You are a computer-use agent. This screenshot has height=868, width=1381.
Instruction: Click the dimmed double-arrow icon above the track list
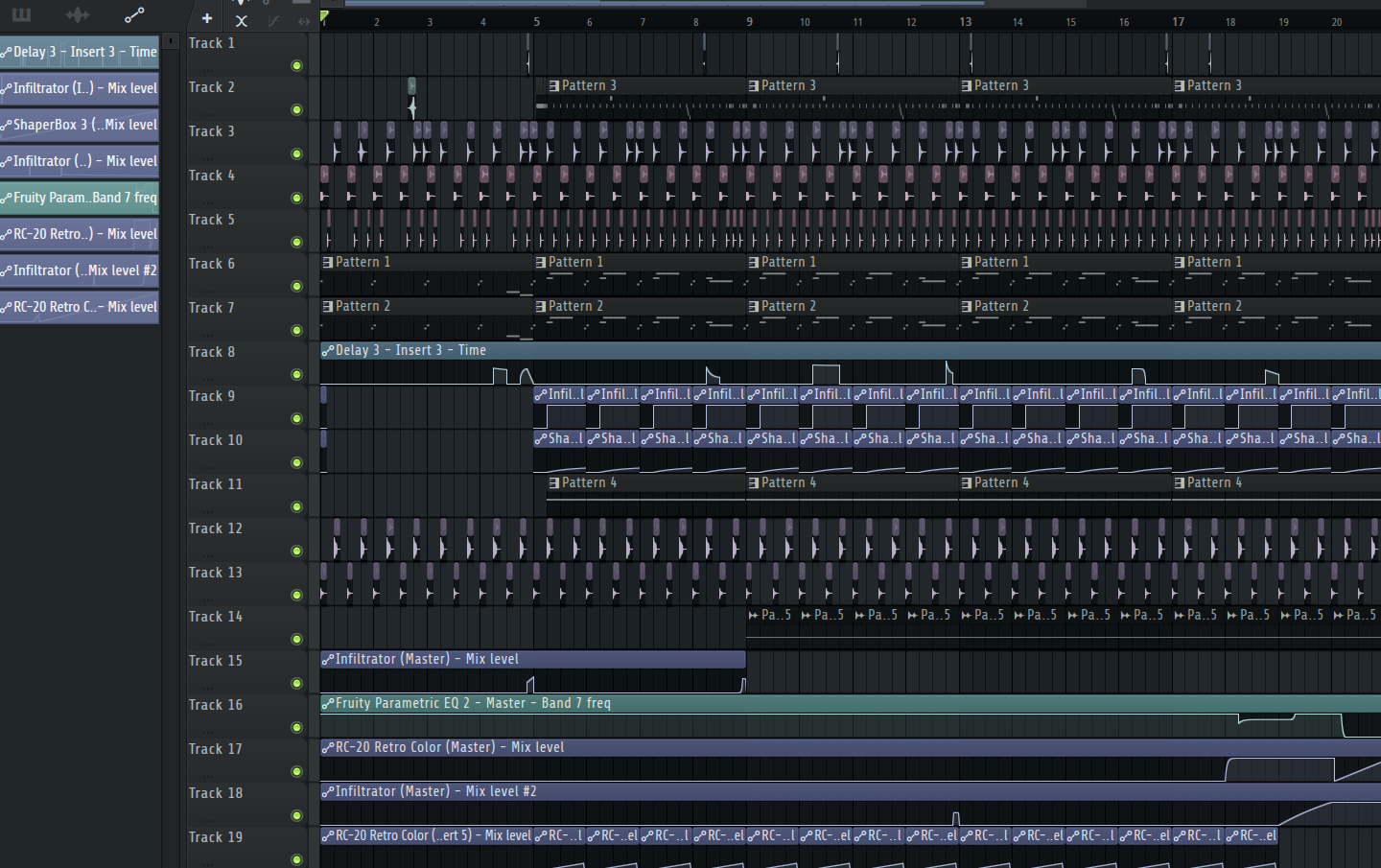tap(304, 20)
